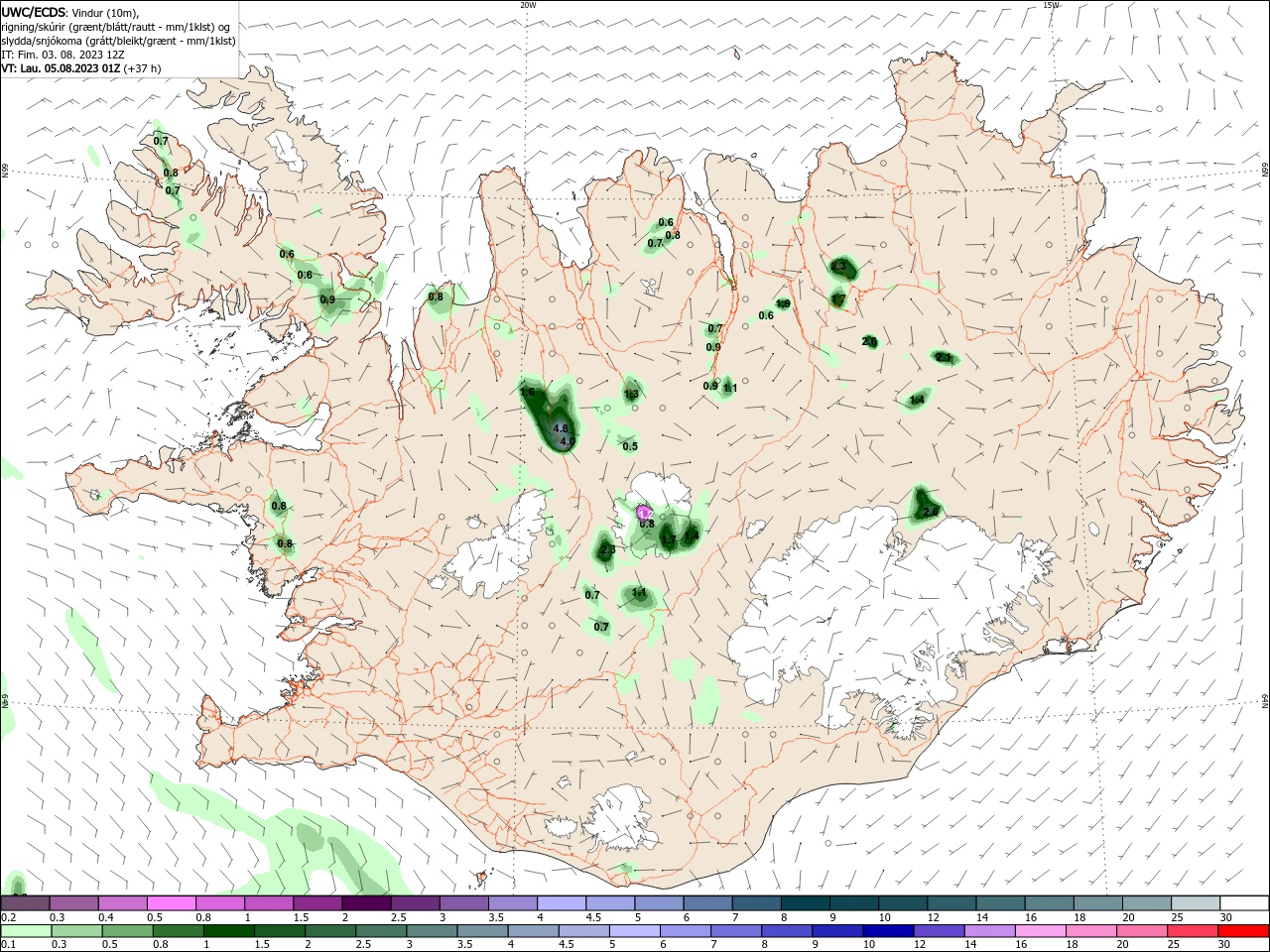1270x952 pixels.
Task: Select the 0.5 precipitation value on the map
Action: tap(630, 446)
